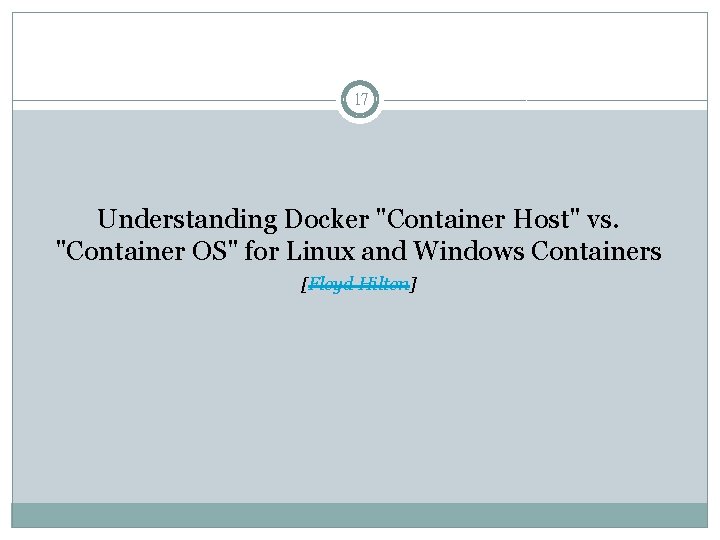Click the word "Docker" in the title
The height and width of the screenshot is (540, 720).
[x=327, y=218]
